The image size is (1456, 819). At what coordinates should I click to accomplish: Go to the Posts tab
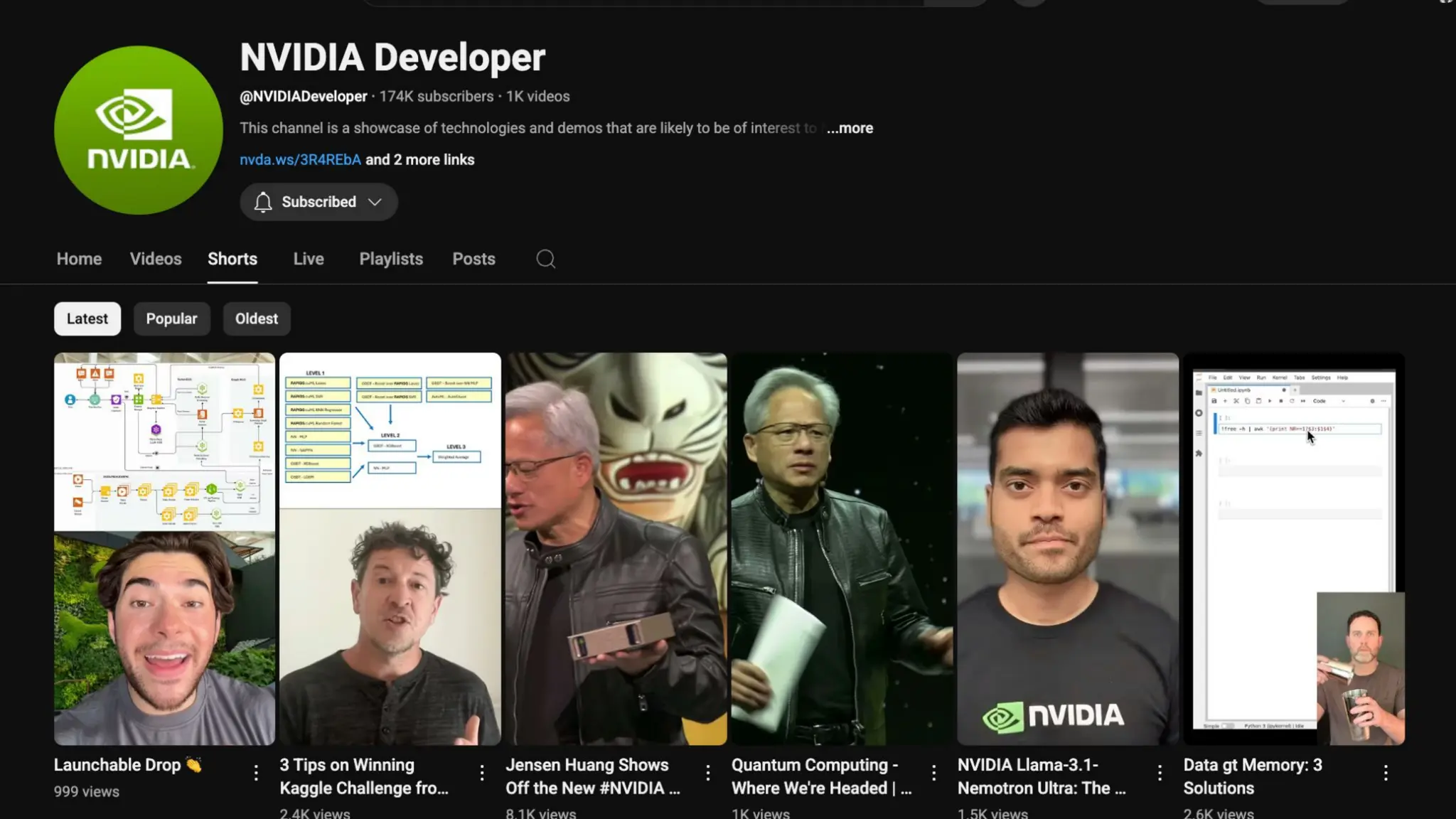473,259
